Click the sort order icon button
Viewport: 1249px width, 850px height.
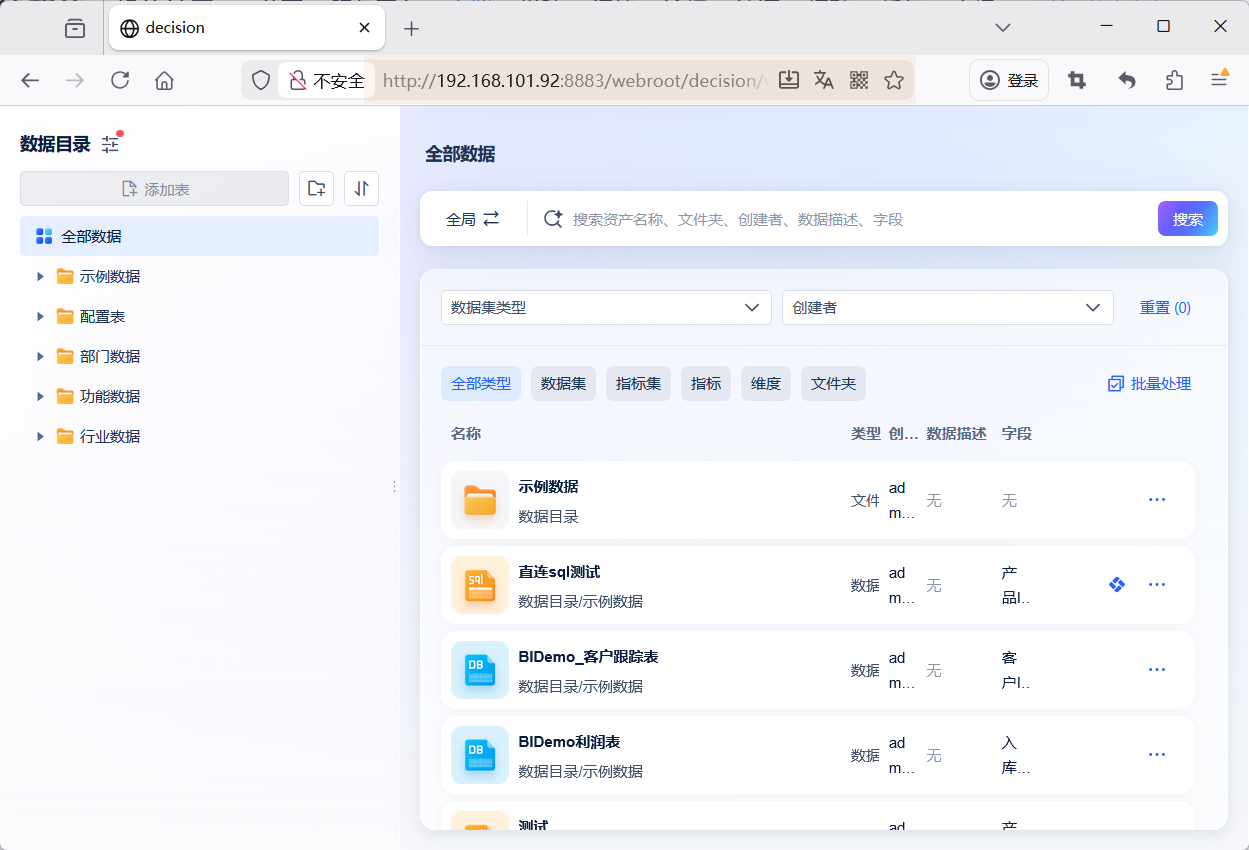pos(361,188)
